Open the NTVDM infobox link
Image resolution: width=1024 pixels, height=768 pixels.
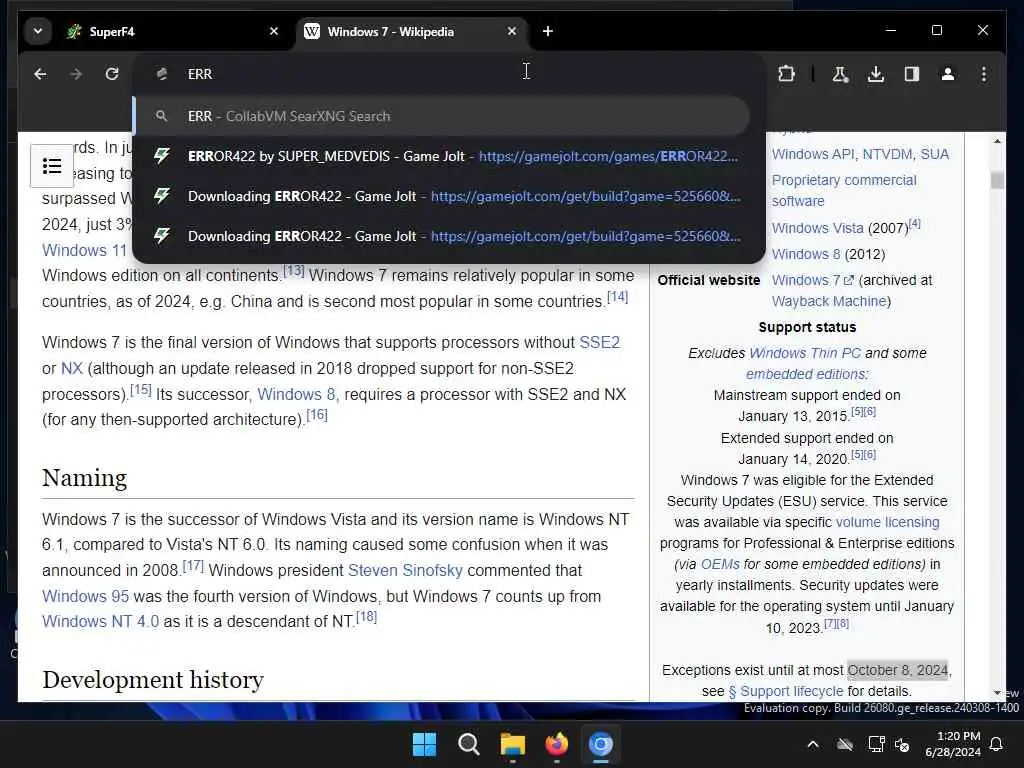[887, 154]
